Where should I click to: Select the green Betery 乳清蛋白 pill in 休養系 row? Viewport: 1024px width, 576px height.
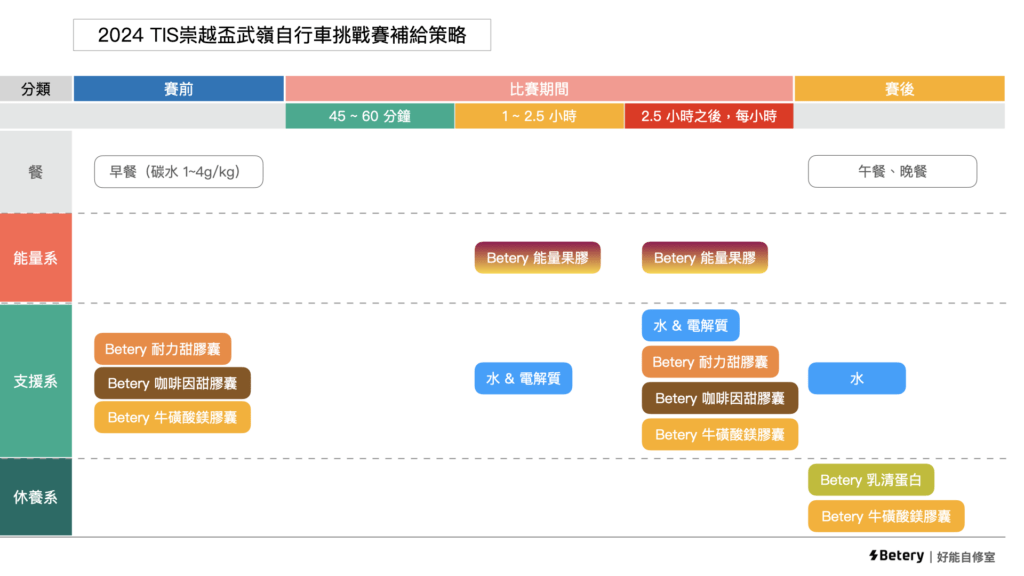[871, 479]
